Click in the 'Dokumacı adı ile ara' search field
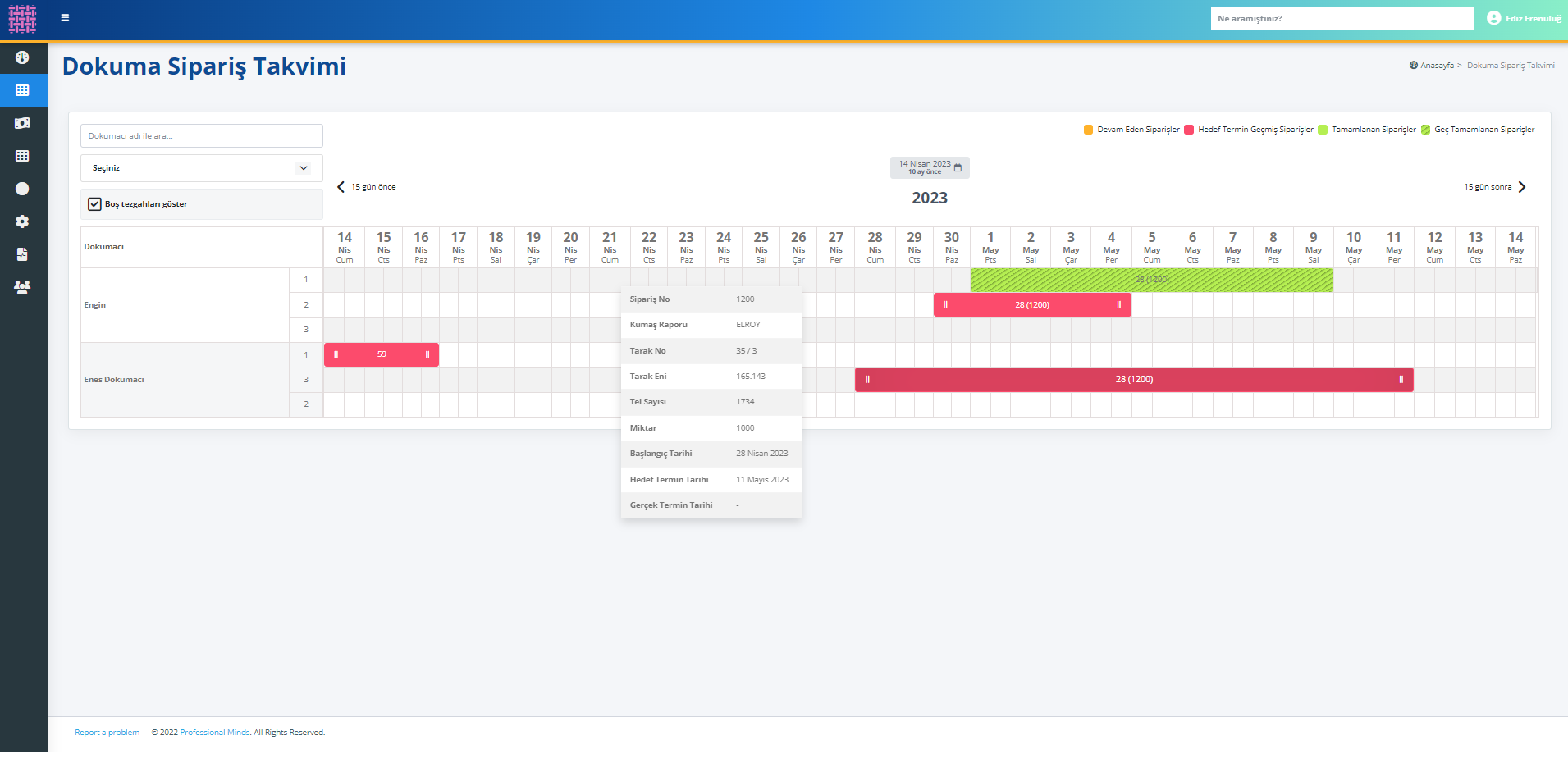1568x758 pixels. pos(201,136)
